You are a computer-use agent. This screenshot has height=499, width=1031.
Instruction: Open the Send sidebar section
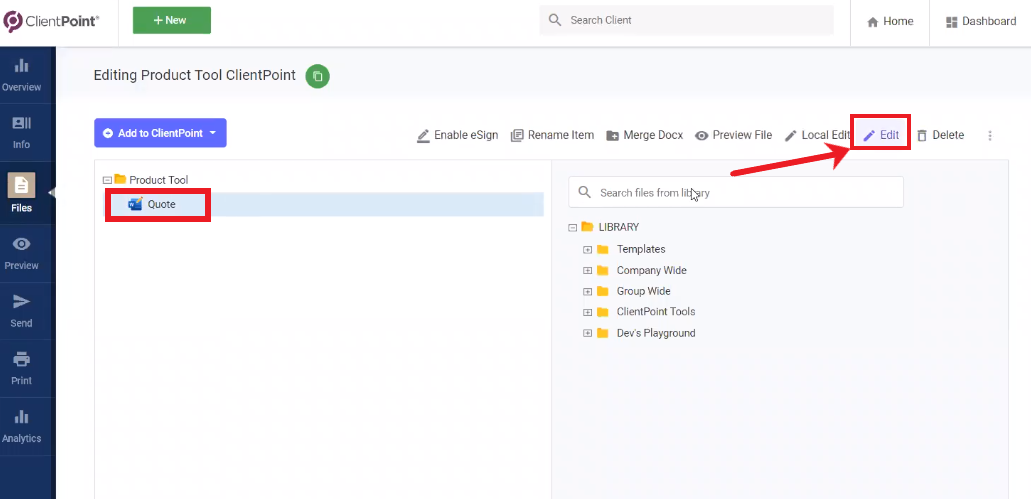pos(22,312)
